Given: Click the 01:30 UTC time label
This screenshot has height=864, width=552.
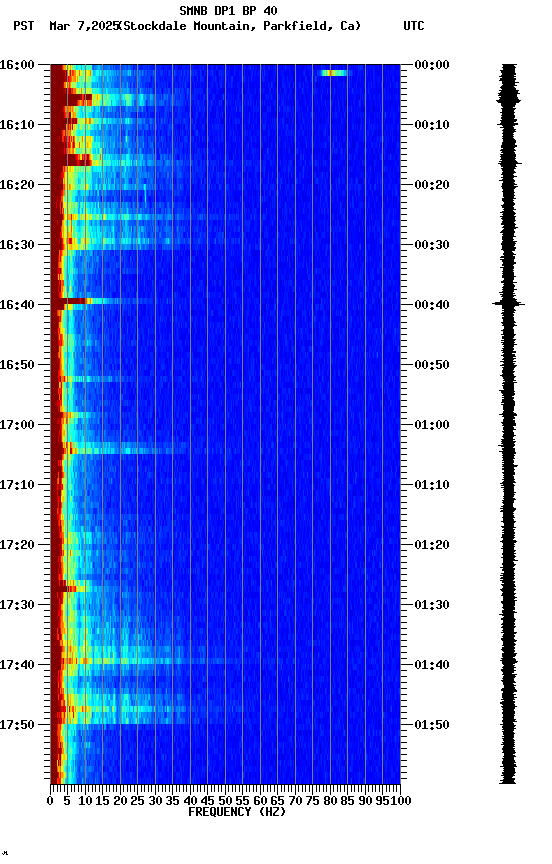Looking at the screenshot, I should [x=432, y=606].
